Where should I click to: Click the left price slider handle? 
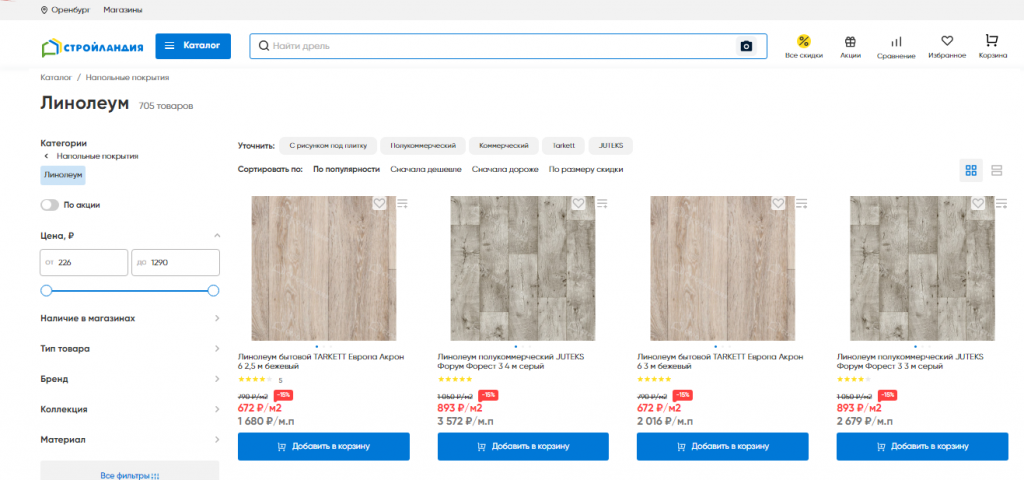point(46,291)
